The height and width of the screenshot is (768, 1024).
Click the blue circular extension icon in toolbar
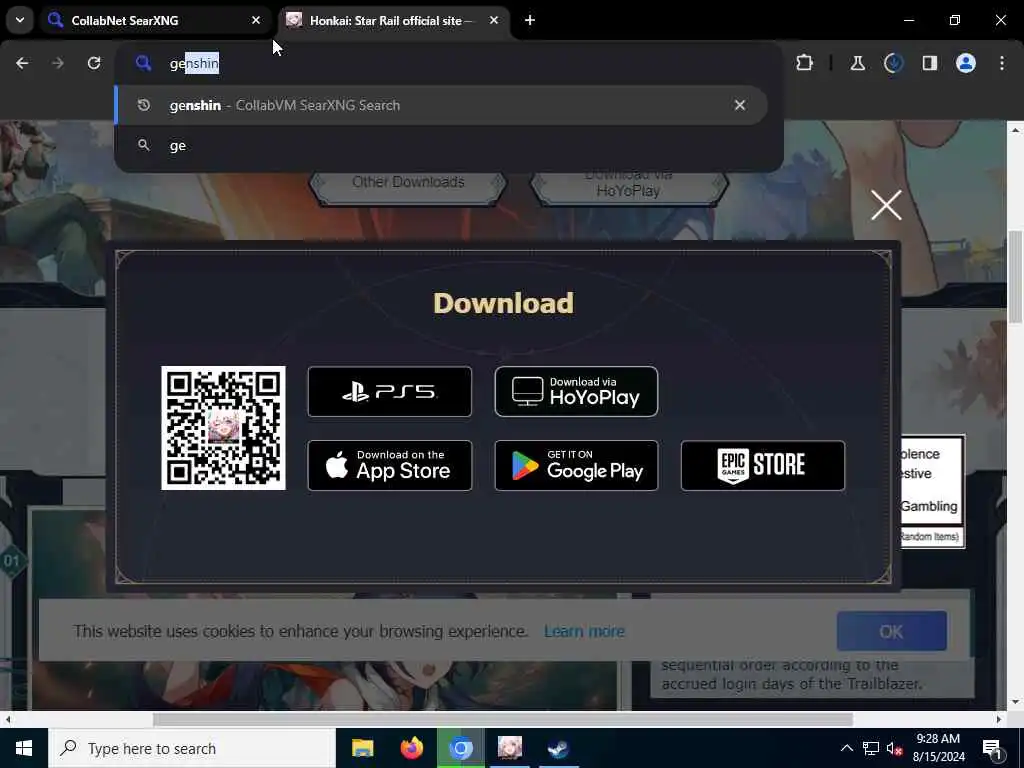click(893, 63)
